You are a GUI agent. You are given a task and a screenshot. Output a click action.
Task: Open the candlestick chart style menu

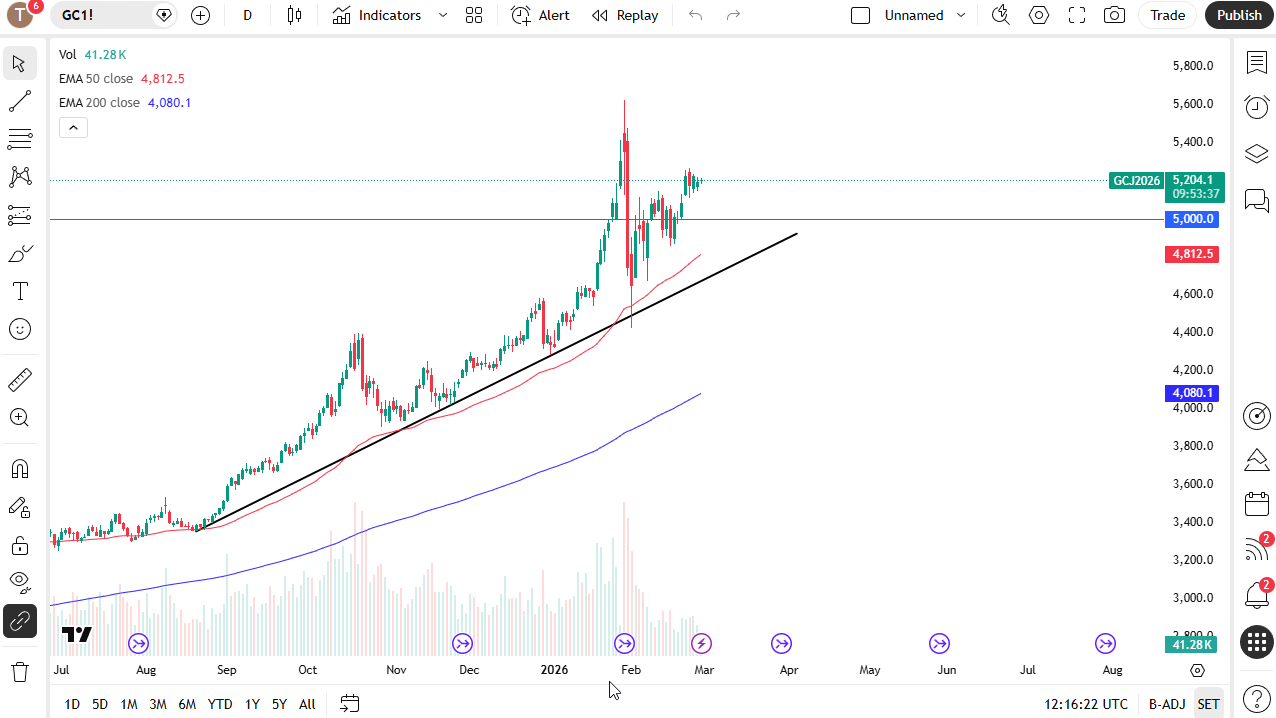pyautogui.click(x=294, y=15)
